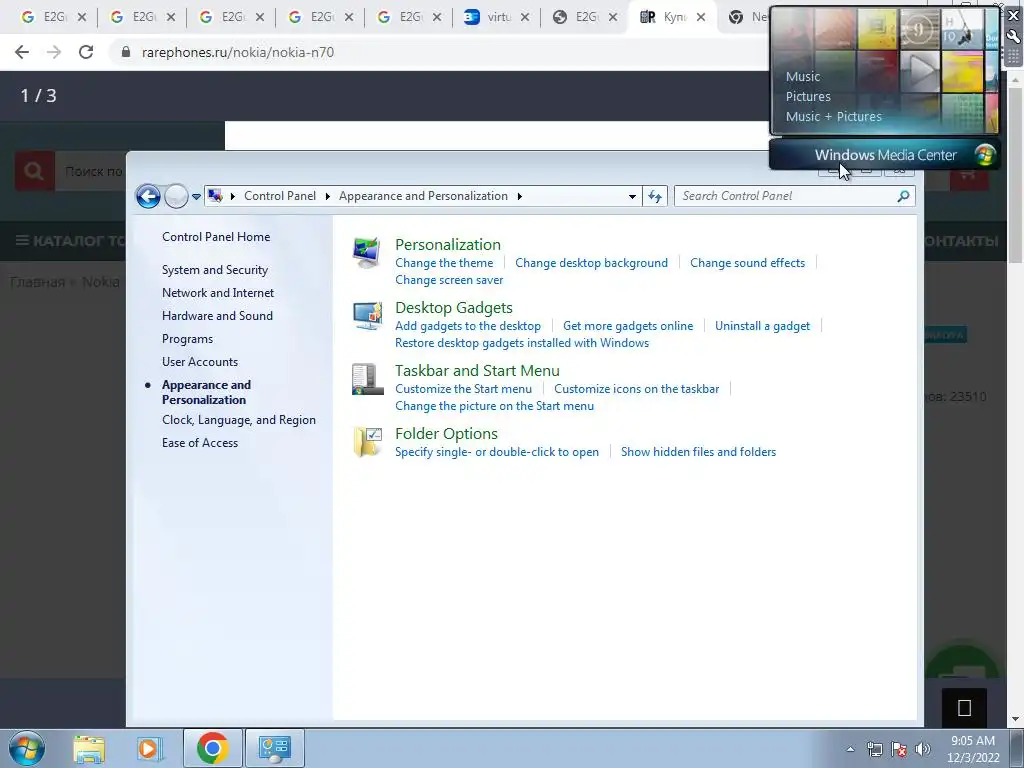The height and width of the screenshot is (768, 1024).
Task: Open Control Panel Home
Action: point(216,237)
